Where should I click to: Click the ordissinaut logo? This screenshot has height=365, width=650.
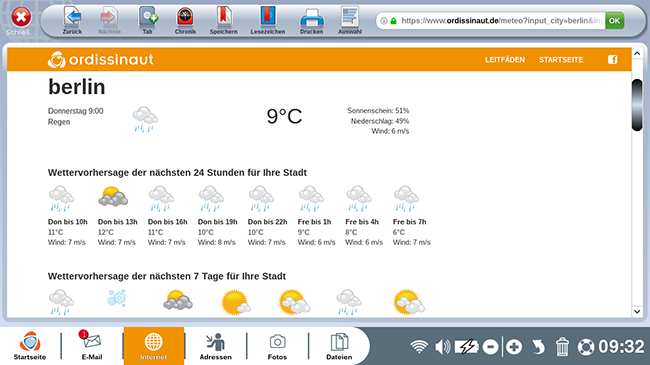pos(101,60)
